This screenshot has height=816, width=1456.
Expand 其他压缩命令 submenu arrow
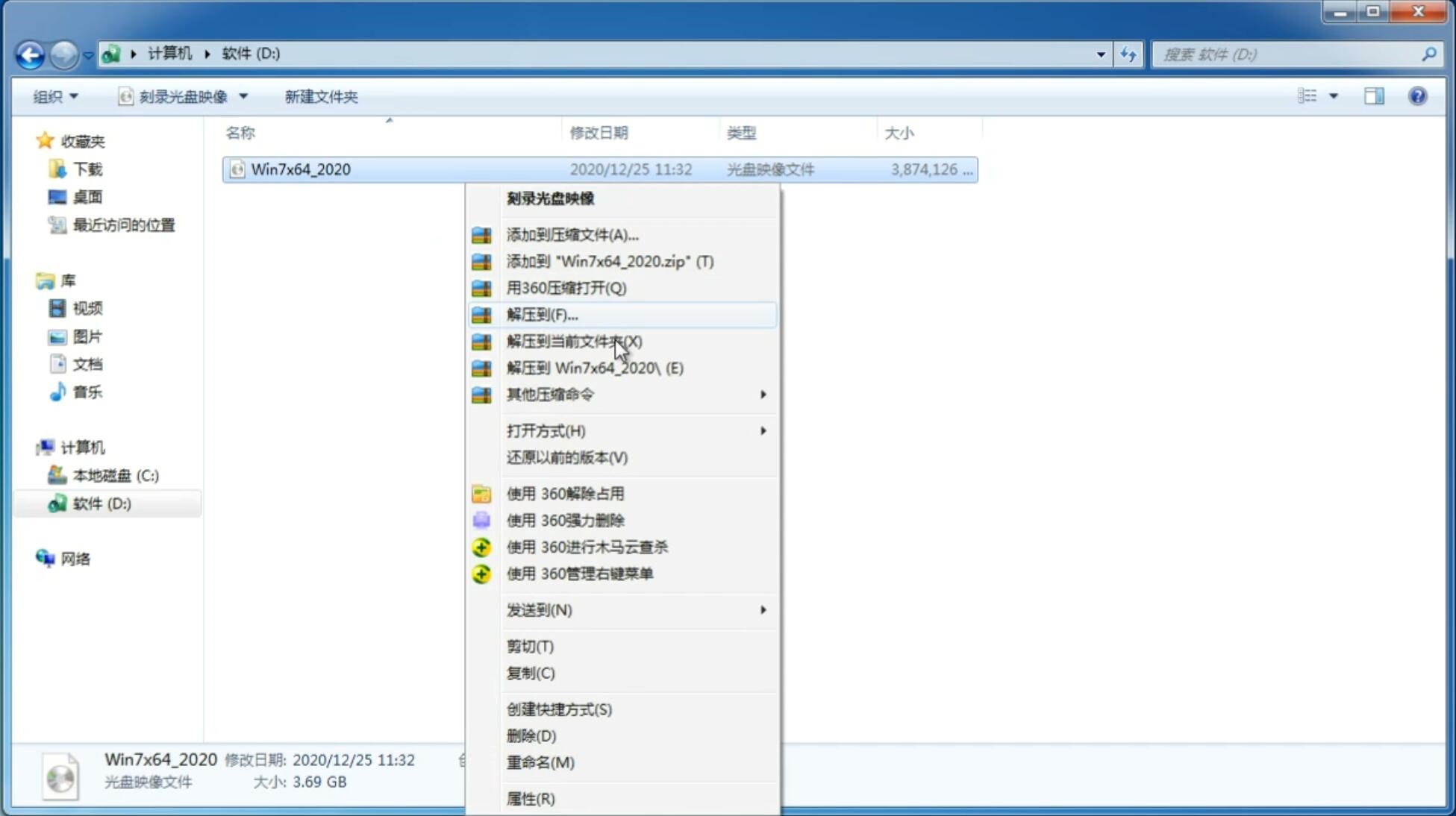click(x=762, y=394)
